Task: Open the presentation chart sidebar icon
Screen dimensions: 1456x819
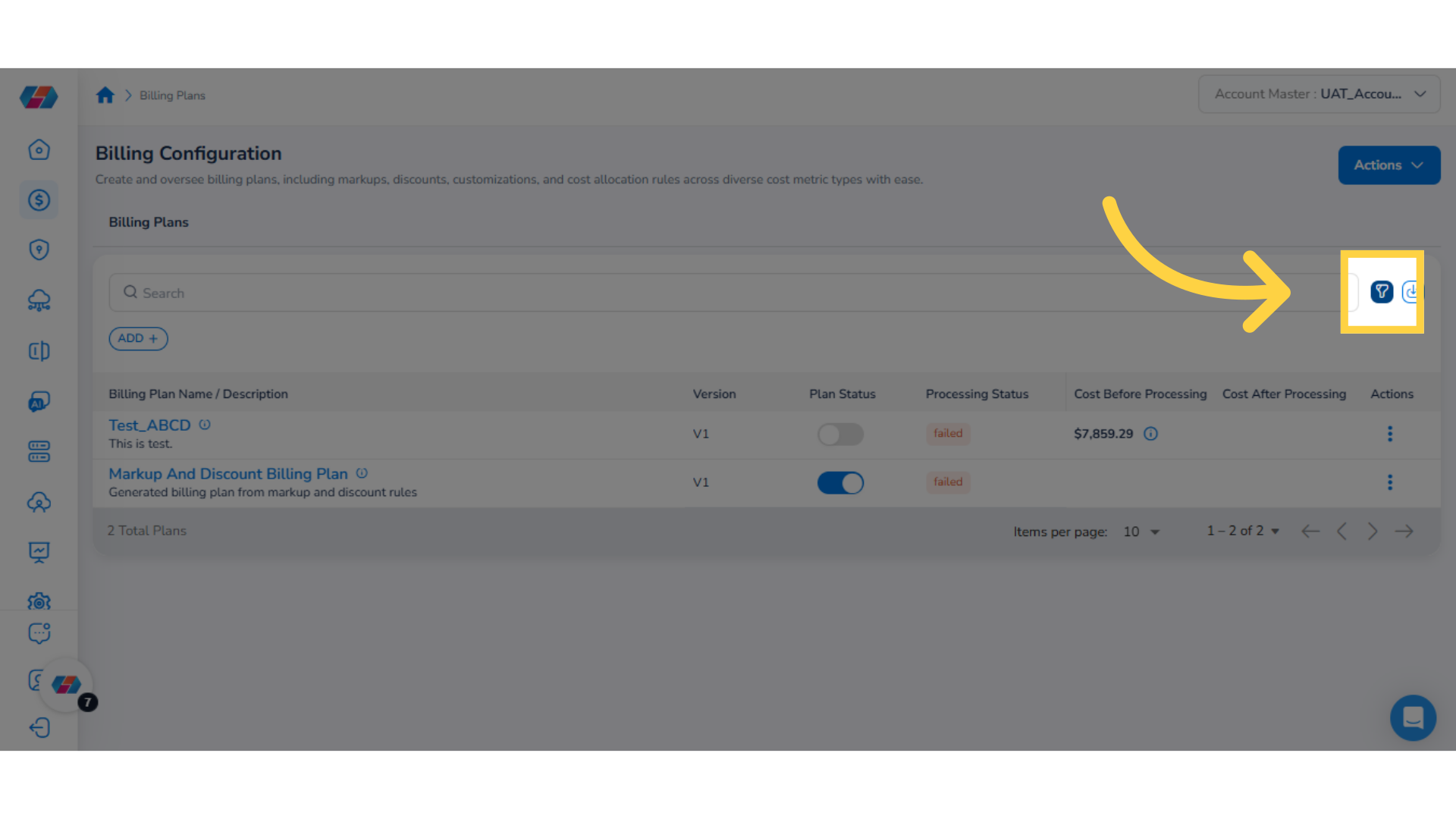Action: (39, 552)
